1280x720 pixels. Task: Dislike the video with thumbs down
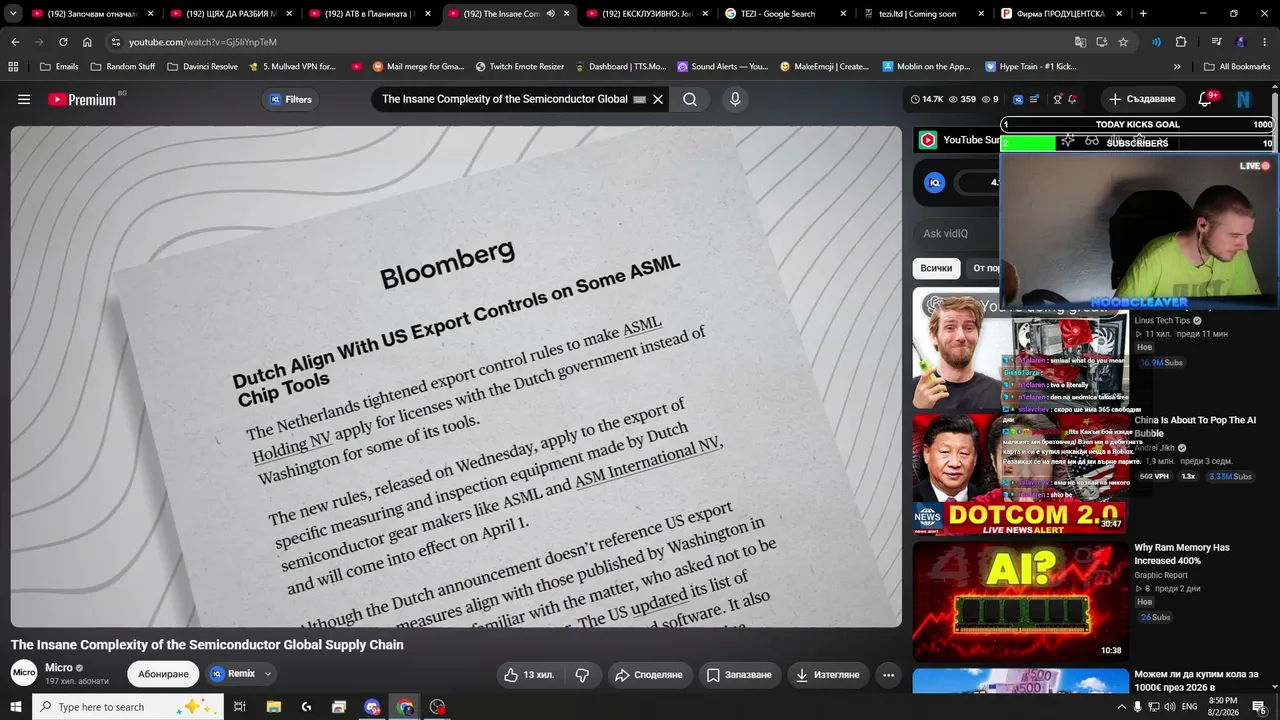tap(582, 675)
